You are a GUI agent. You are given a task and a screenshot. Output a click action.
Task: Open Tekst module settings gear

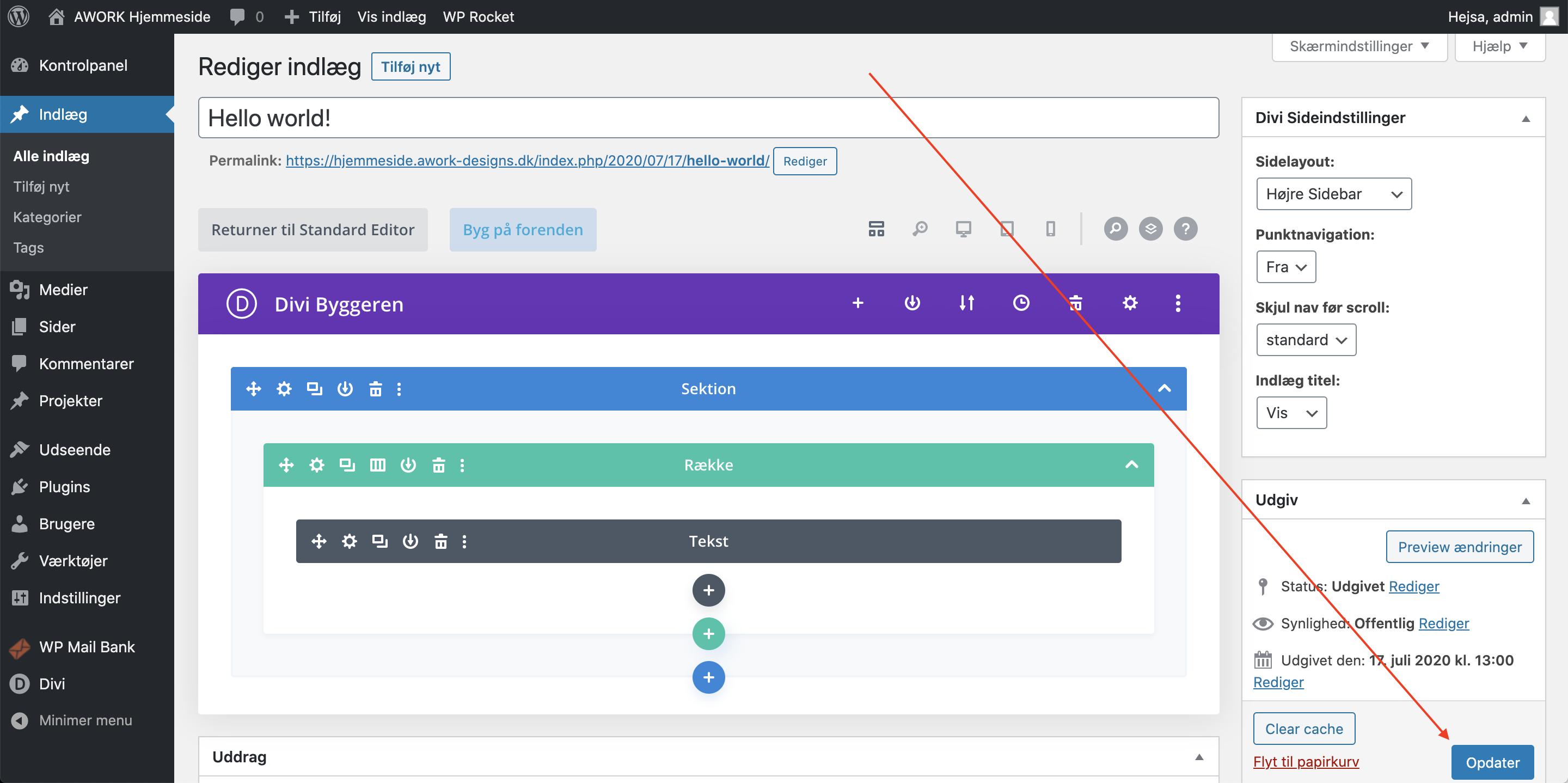[x=350, y=541]
